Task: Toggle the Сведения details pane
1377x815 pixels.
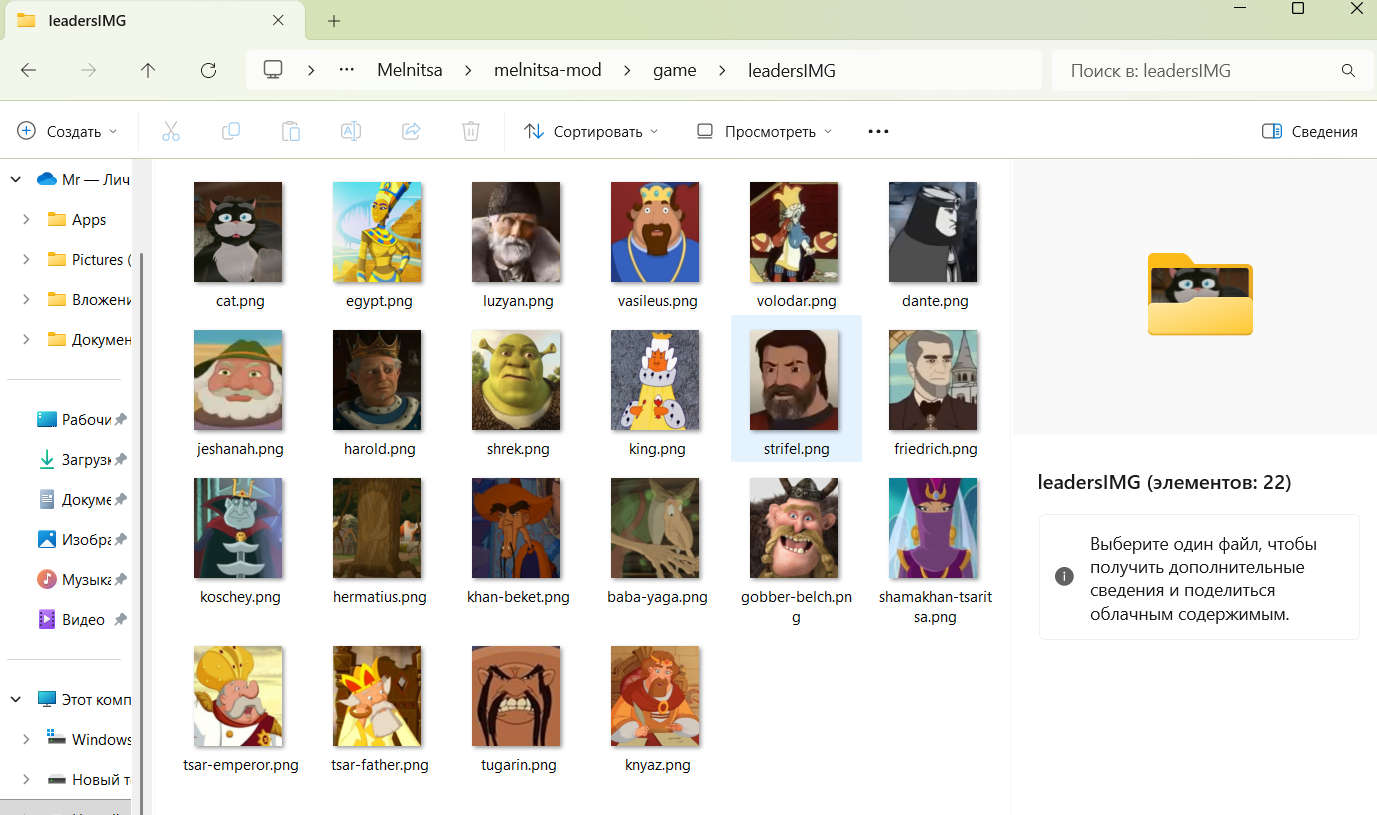Action: 1310,131
